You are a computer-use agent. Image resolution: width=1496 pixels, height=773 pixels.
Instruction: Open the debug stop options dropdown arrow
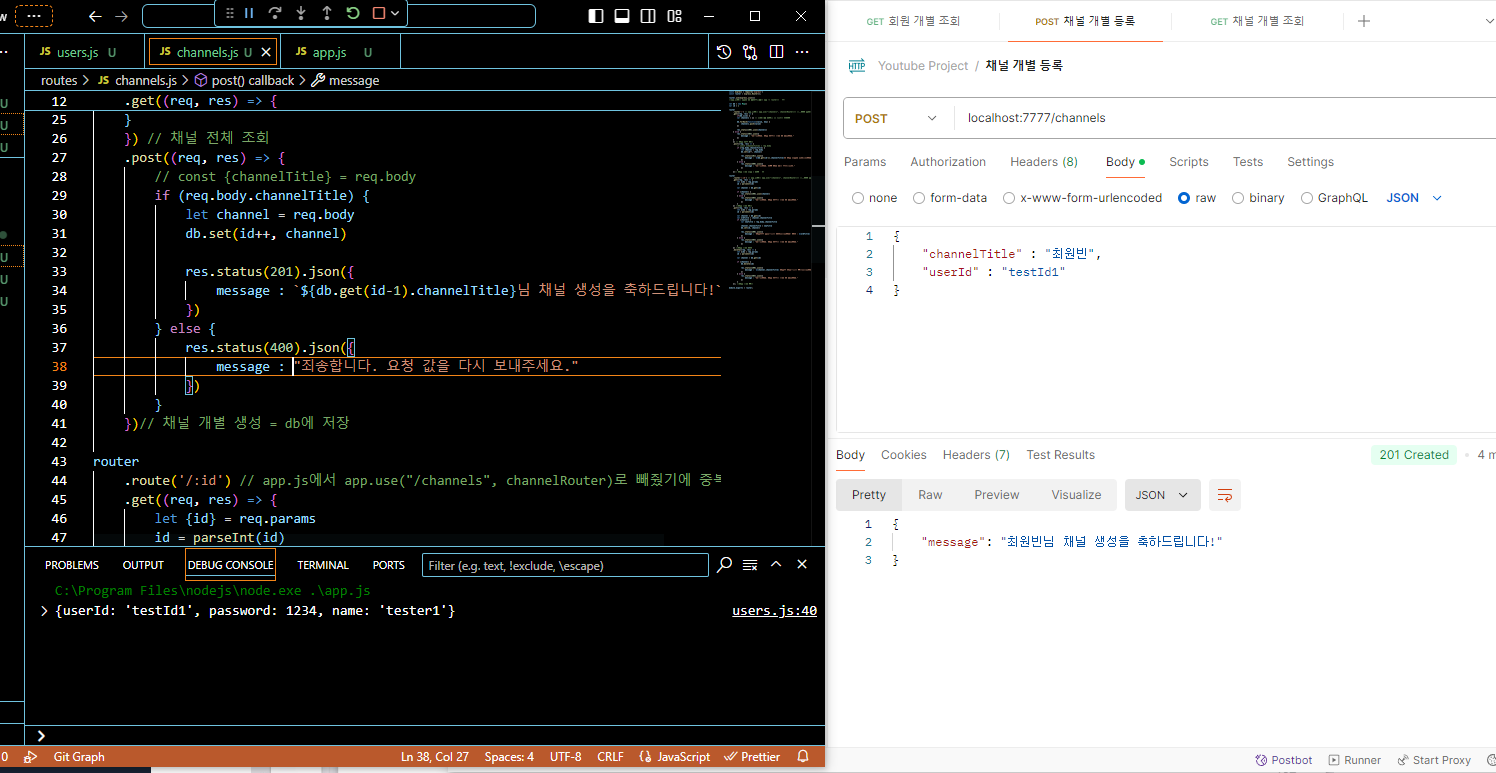(395, 13)
